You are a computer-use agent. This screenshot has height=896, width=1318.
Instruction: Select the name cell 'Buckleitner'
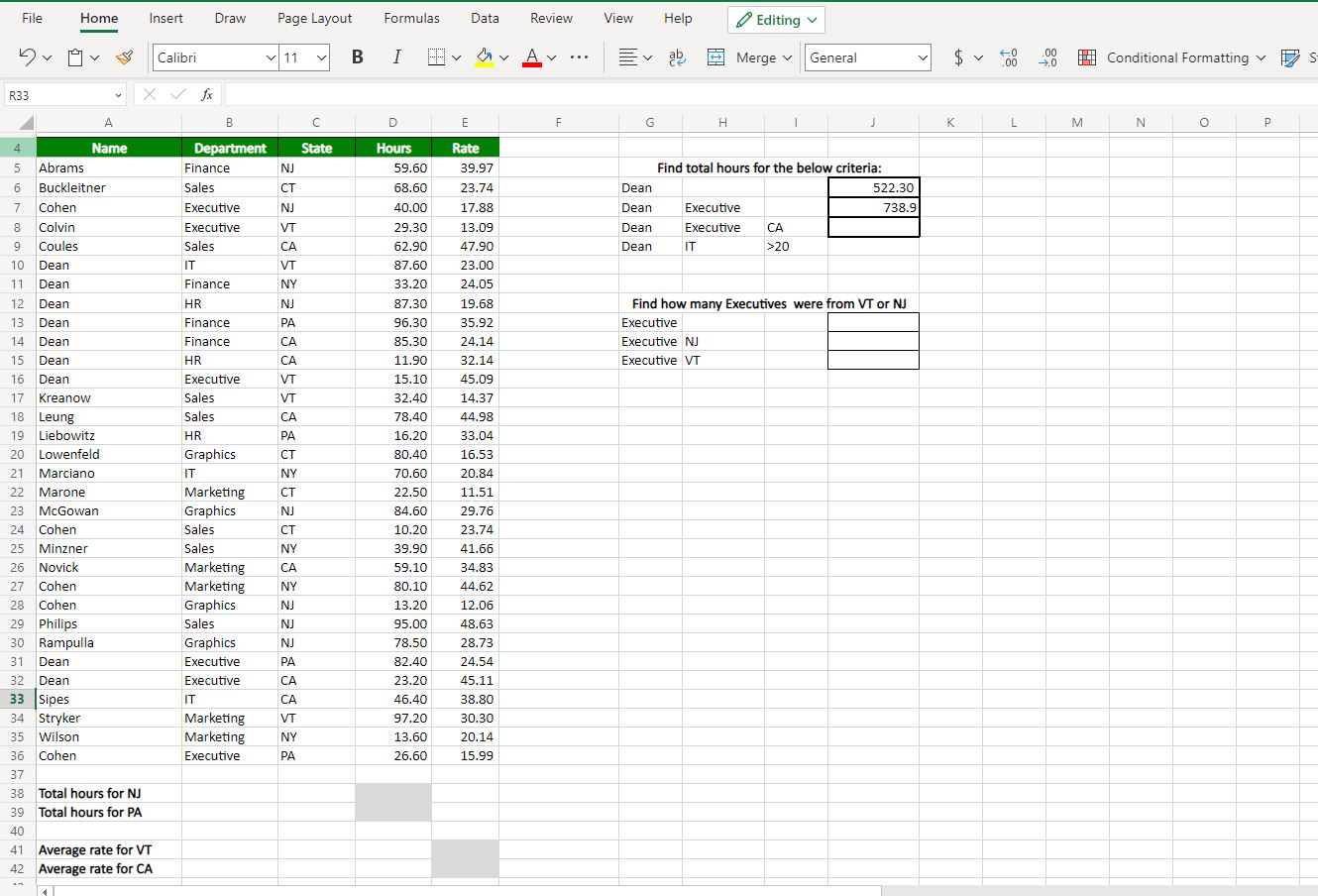pyautogui.click(x=109, y=187)
